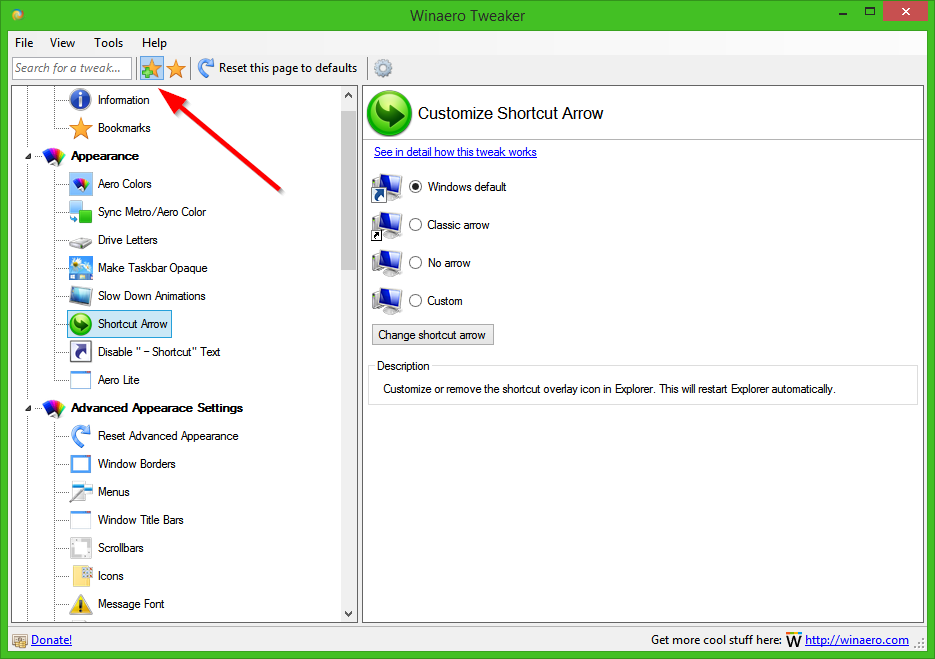Click the tree scrollbar thumb
This screenshot has height=659, width=935.
pos(349,190)
